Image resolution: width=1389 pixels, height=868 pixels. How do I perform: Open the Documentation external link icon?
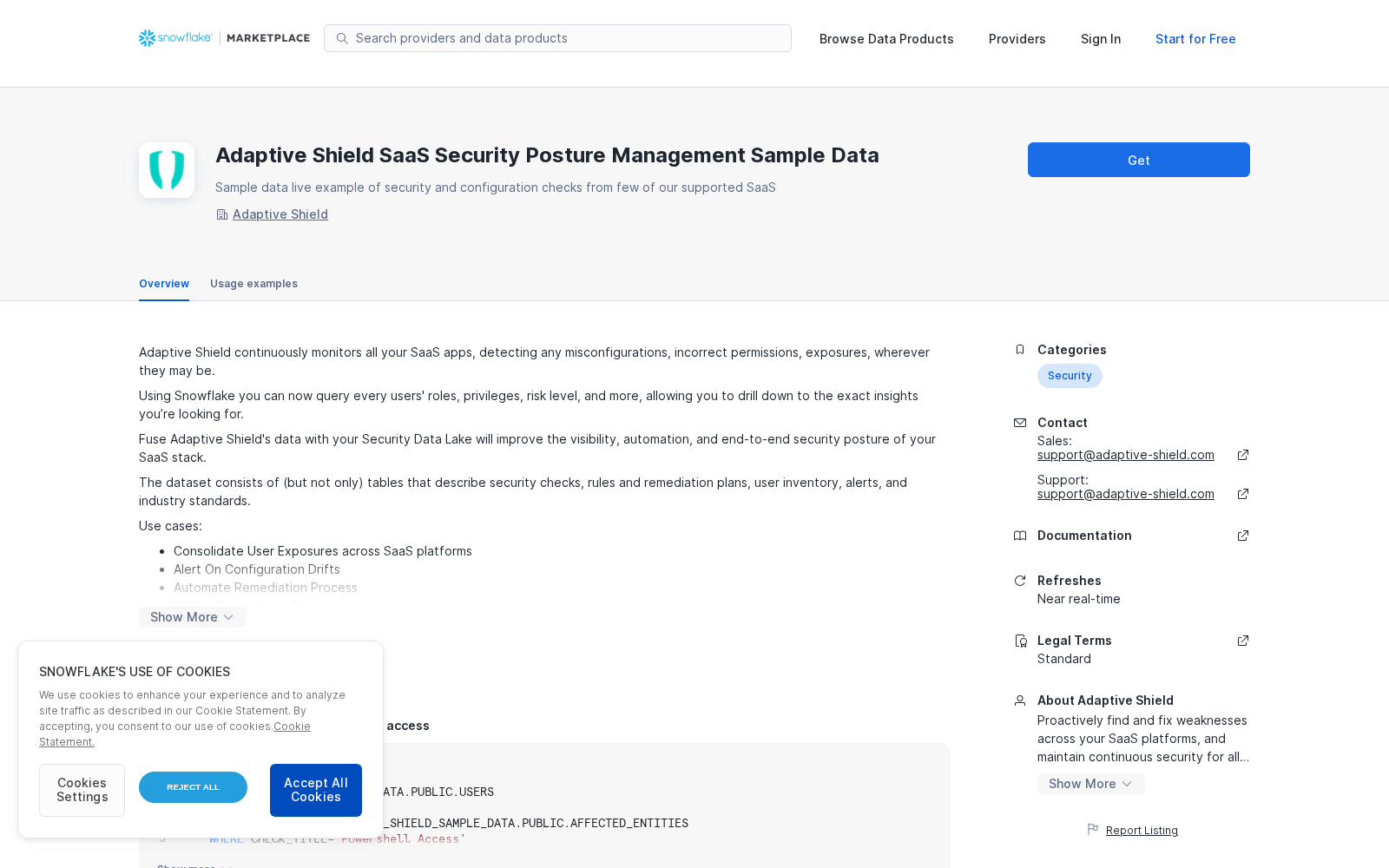click(1243, 536)
